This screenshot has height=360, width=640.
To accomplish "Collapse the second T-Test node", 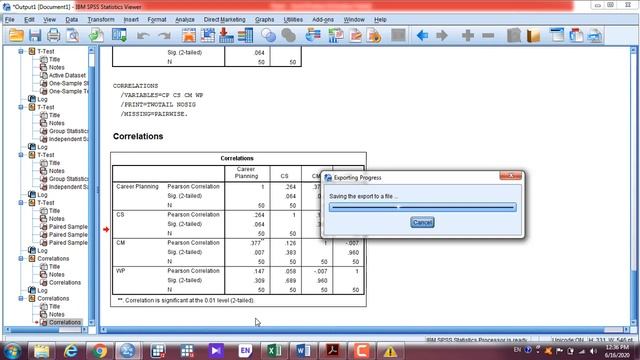I will [21, 107].
